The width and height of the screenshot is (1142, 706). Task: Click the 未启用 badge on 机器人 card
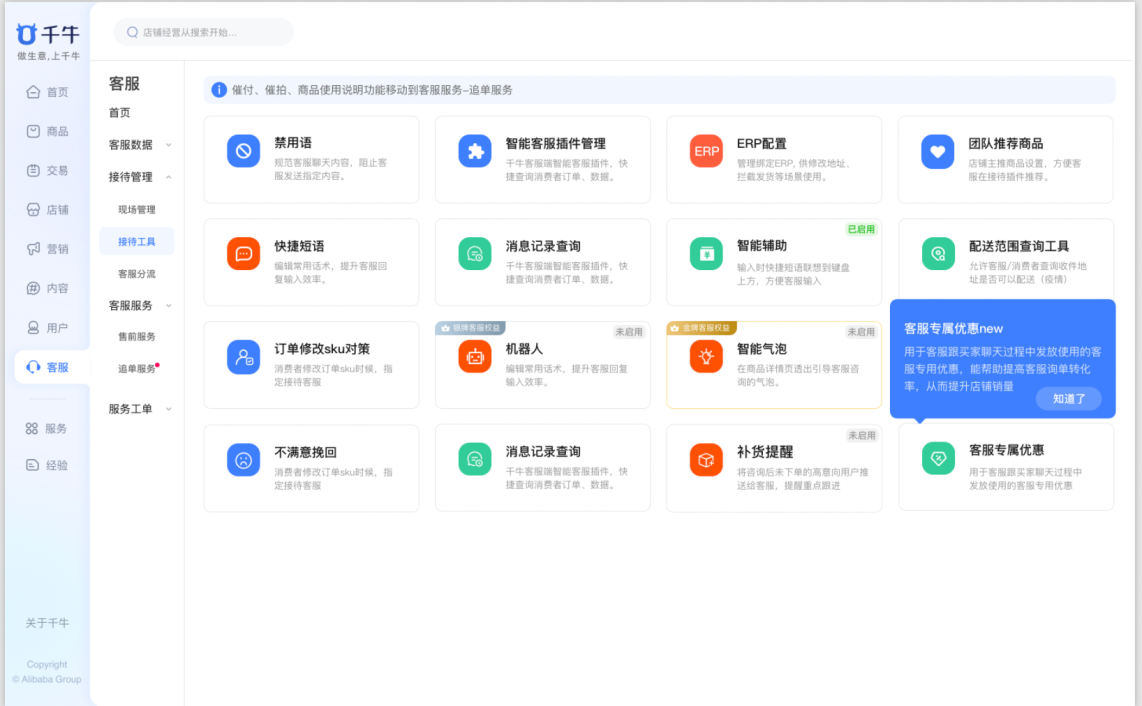[629, 332]
